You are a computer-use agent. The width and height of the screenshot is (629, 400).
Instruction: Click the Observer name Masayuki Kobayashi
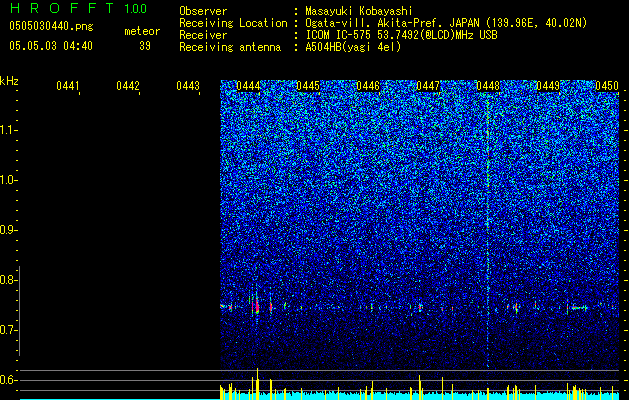pos(359,11)
